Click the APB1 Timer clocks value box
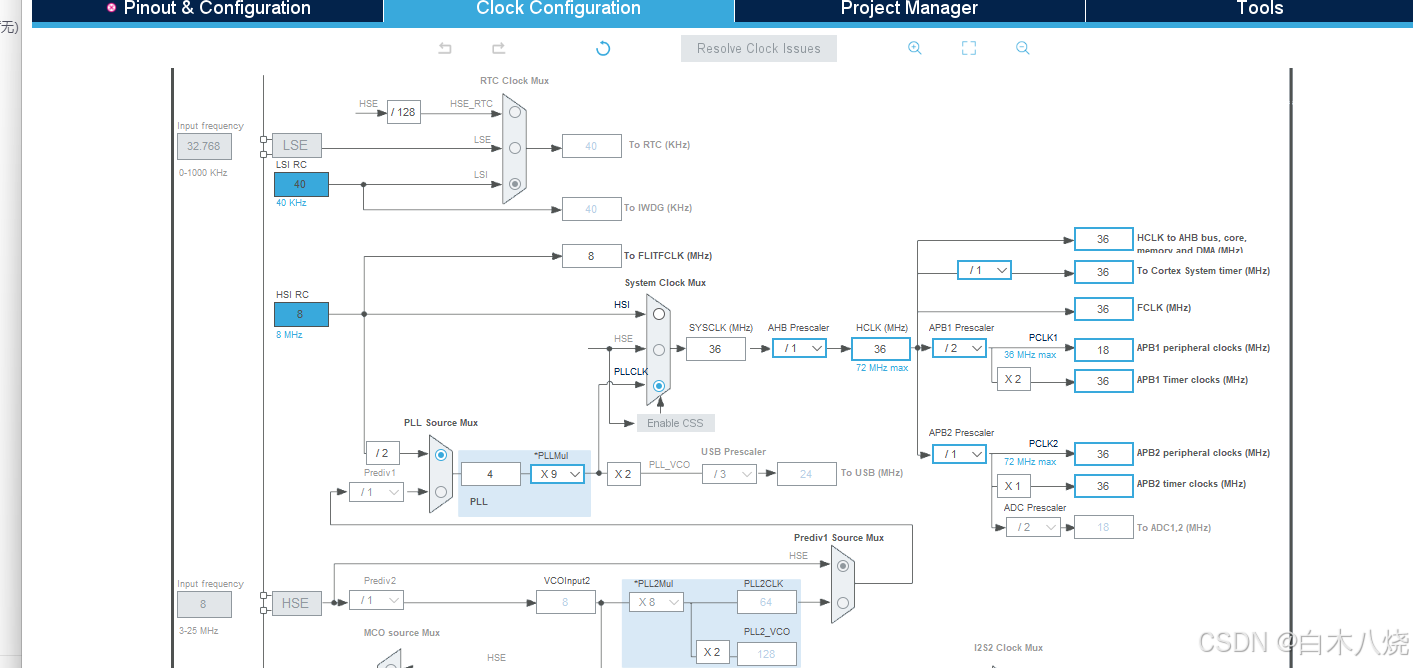Viewport: 1413px width, 668px height. (x=1103, y=381)
